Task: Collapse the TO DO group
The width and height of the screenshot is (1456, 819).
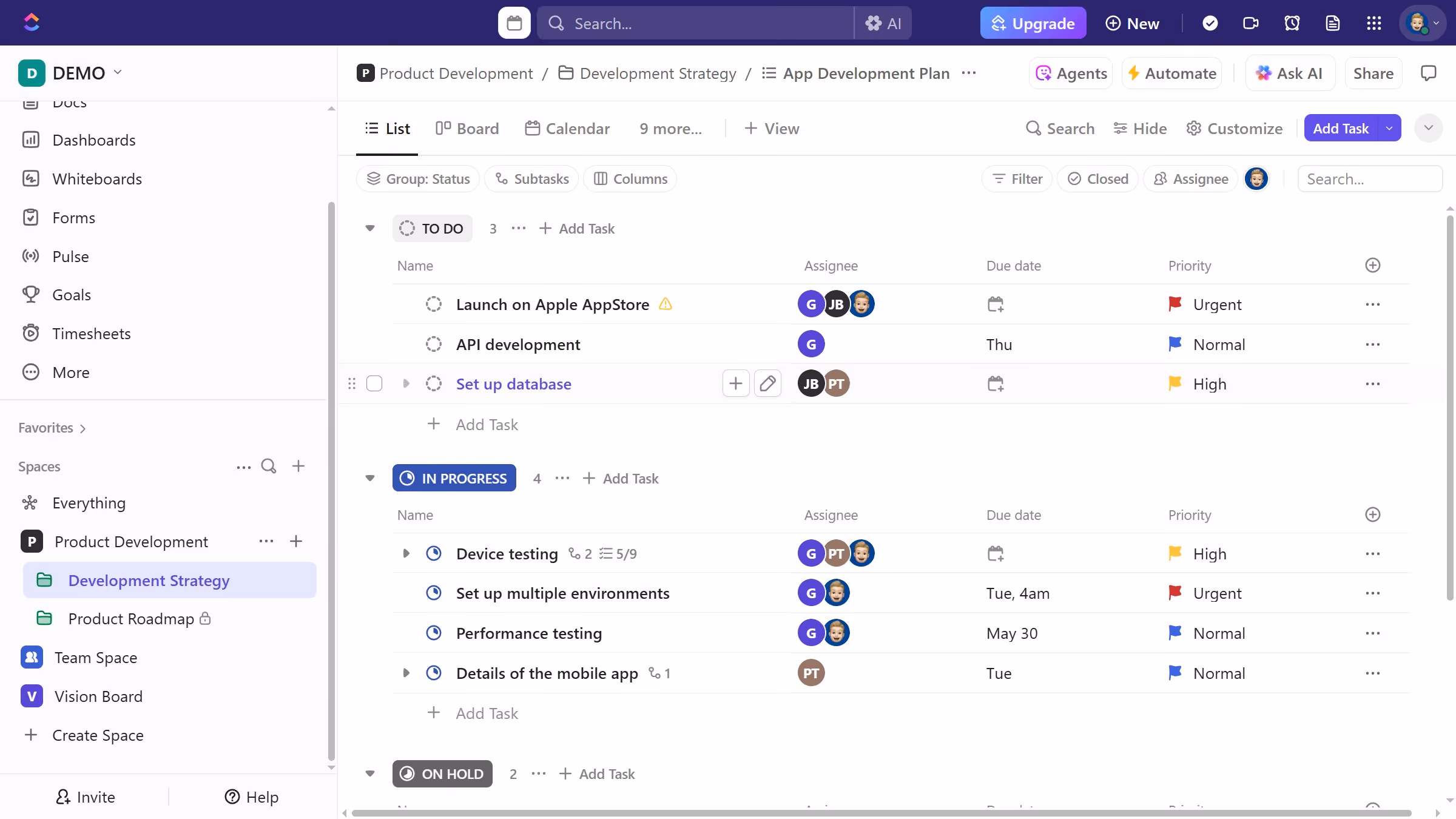Action: pyautogui.click(x=370, y=228)
